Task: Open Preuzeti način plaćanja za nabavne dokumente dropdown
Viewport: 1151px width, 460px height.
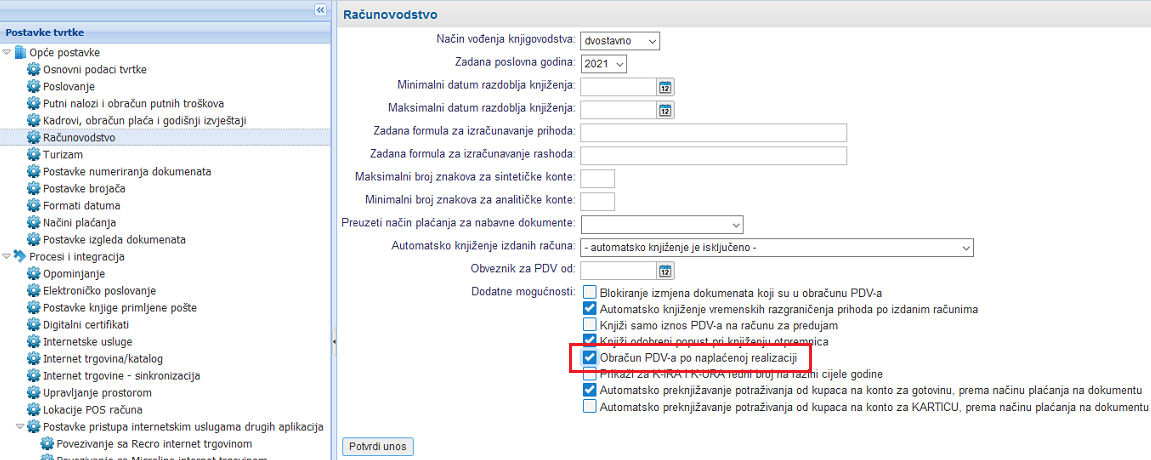Action: coord(661,224)
